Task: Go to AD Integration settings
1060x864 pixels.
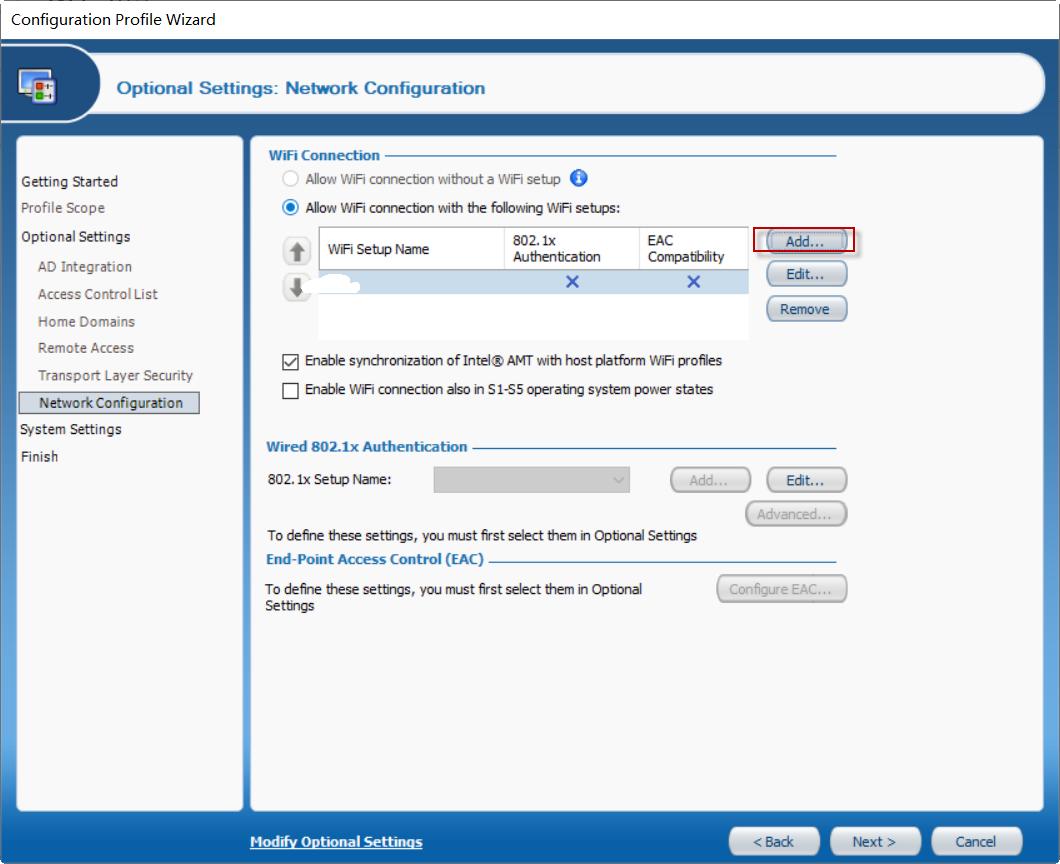Action: tap(85, 267)
